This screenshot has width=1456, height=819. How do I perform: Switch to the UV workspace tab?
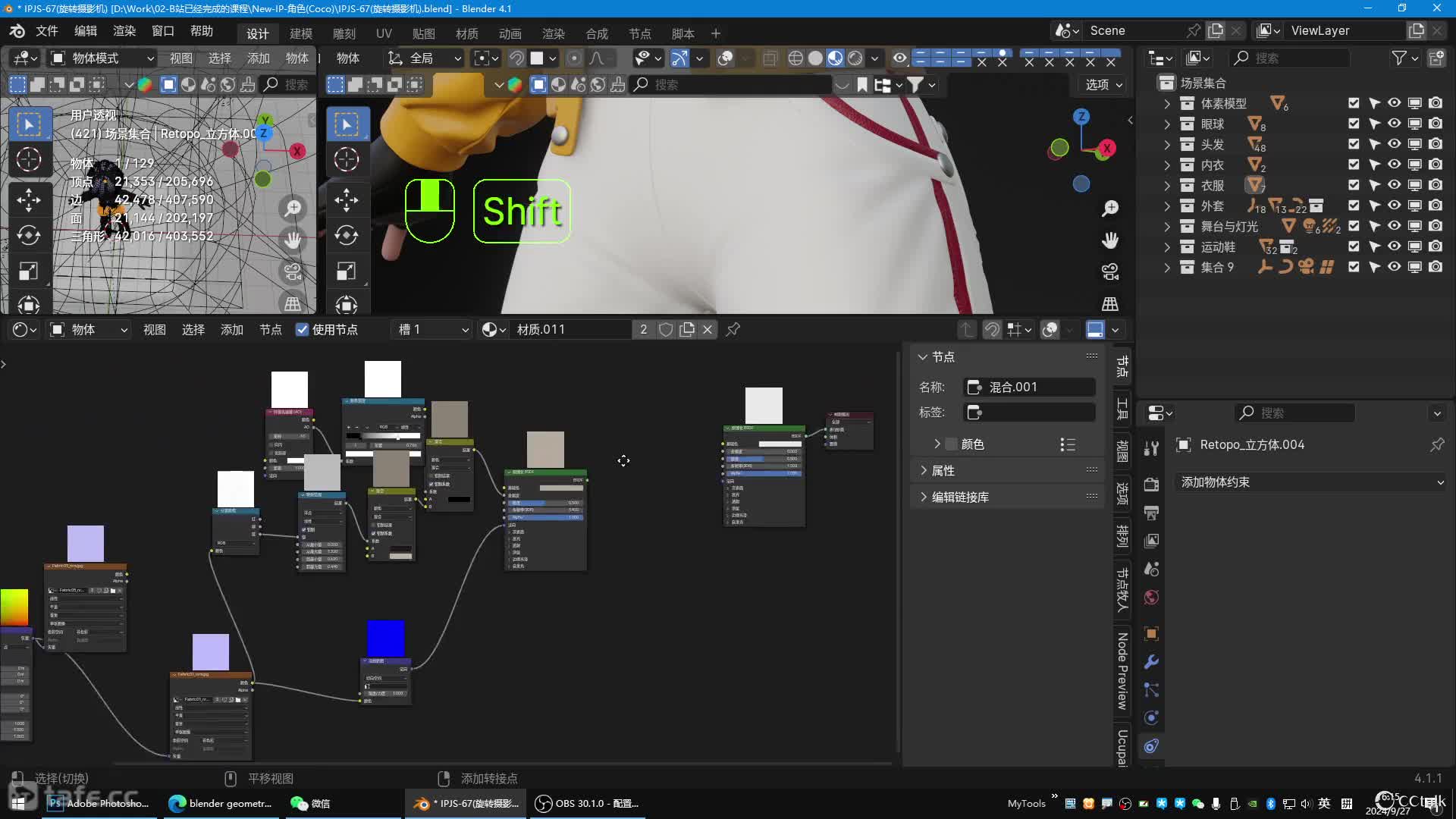click(384, 34)
